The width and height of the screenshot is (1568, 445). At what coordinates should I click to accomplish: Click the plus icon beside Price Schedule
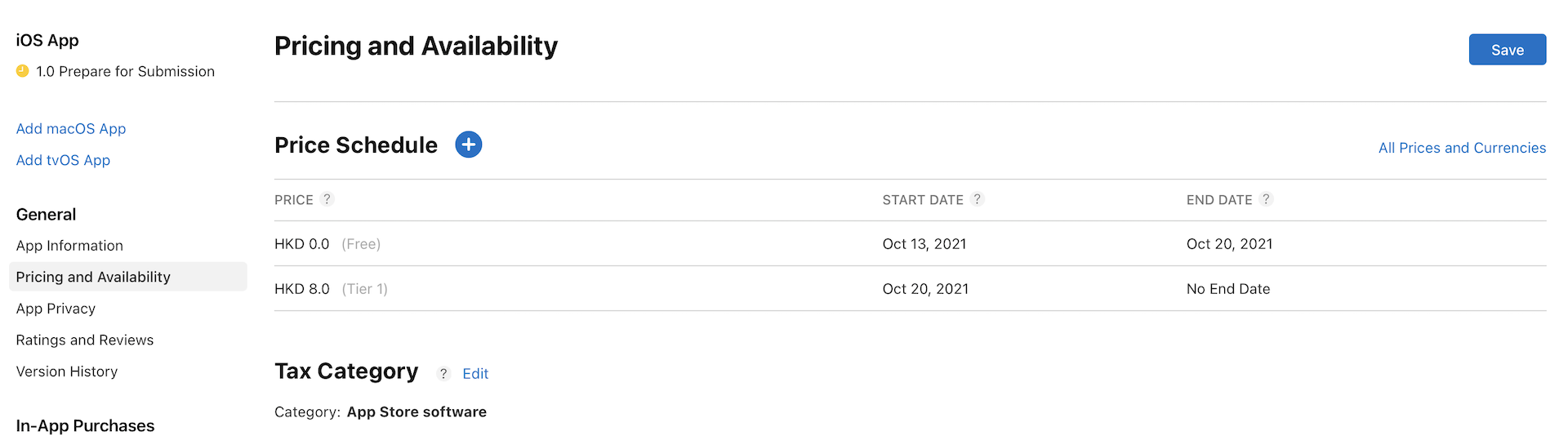pos(468,145)
